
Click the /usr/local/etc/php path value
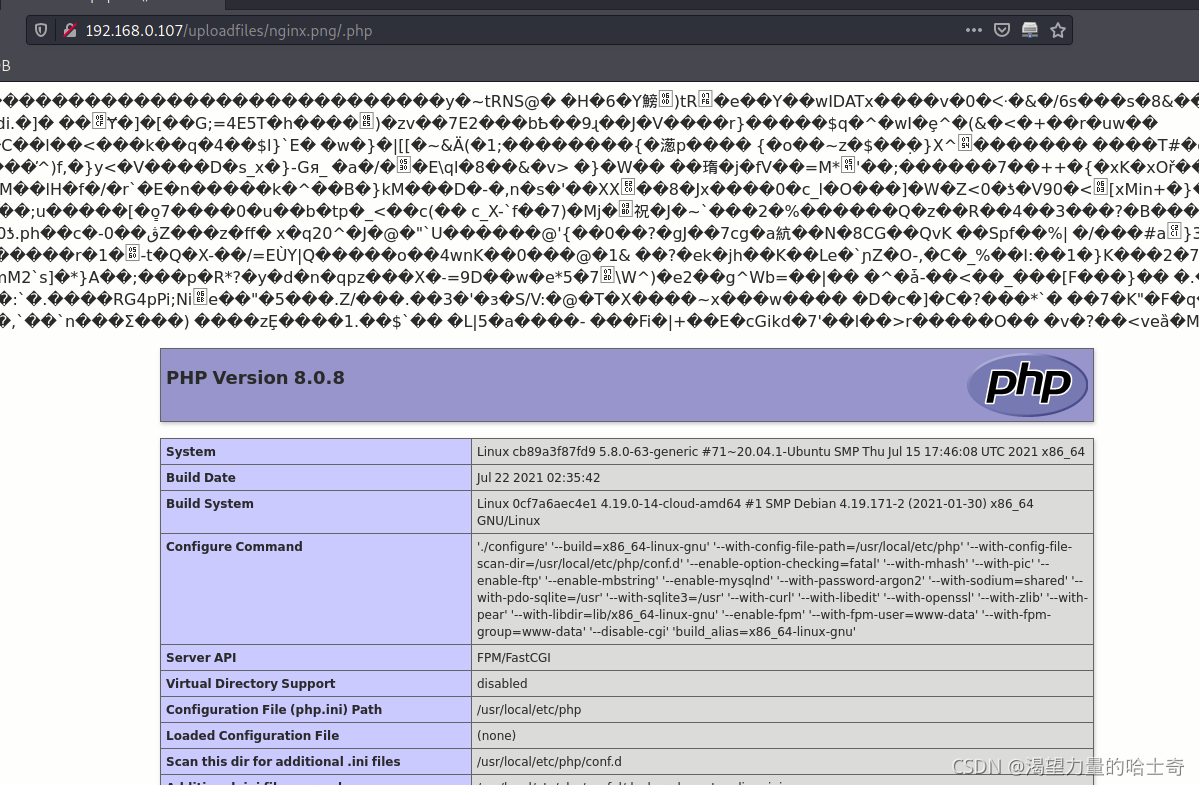(x=529, y=709)
